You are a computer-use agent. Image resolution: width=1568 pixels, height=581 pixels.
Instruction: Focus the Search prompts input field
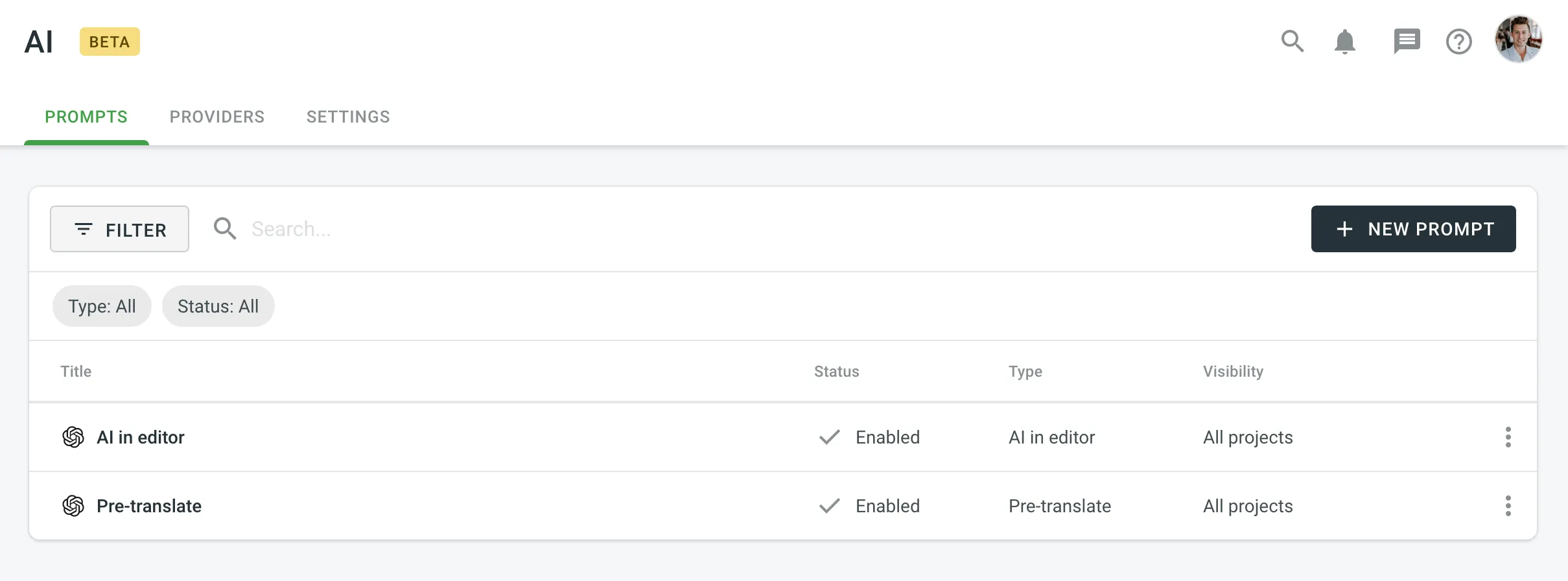(x=771, y=229)
